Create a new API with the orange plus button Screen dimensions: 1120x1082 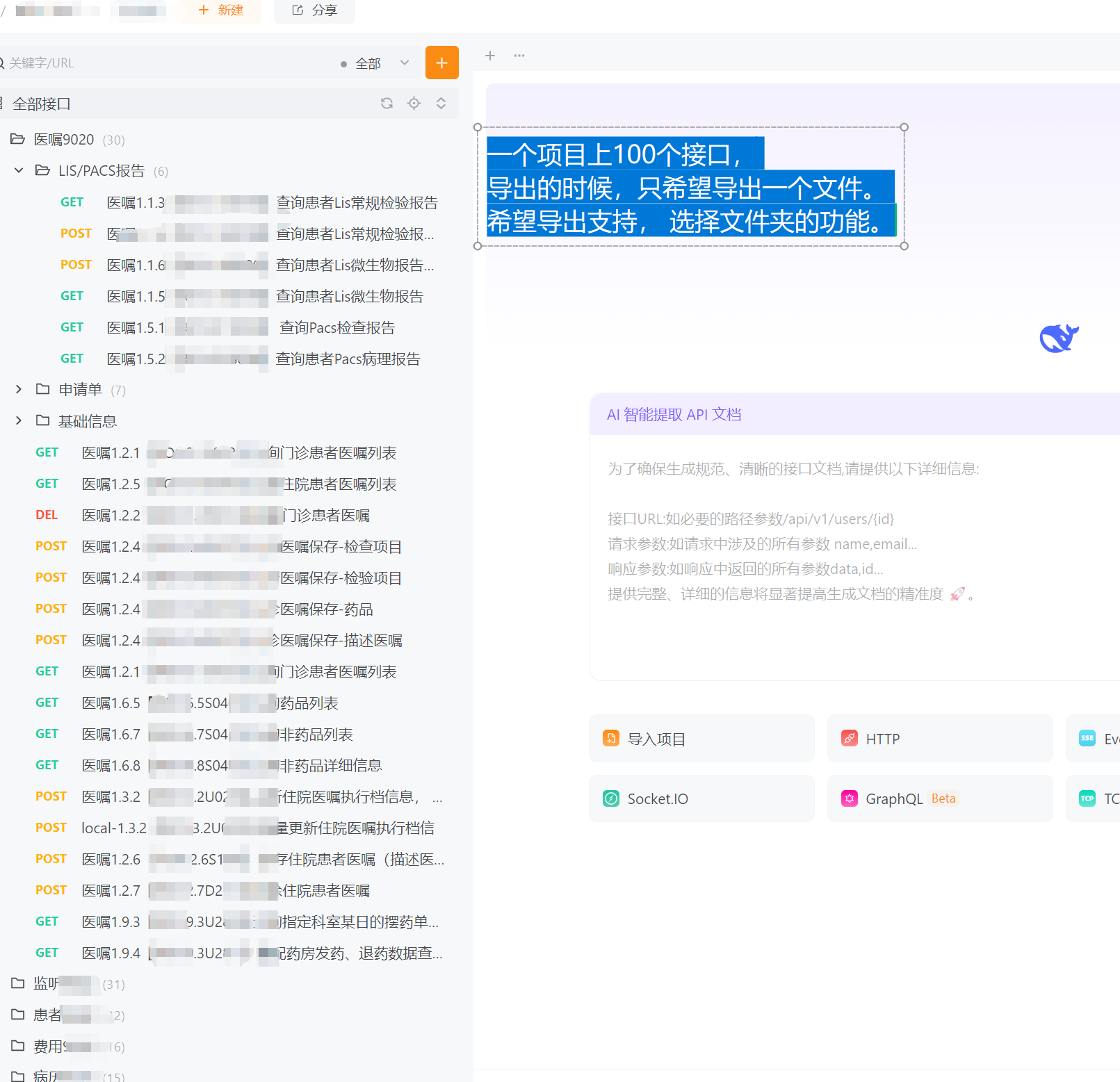[441, 63]
